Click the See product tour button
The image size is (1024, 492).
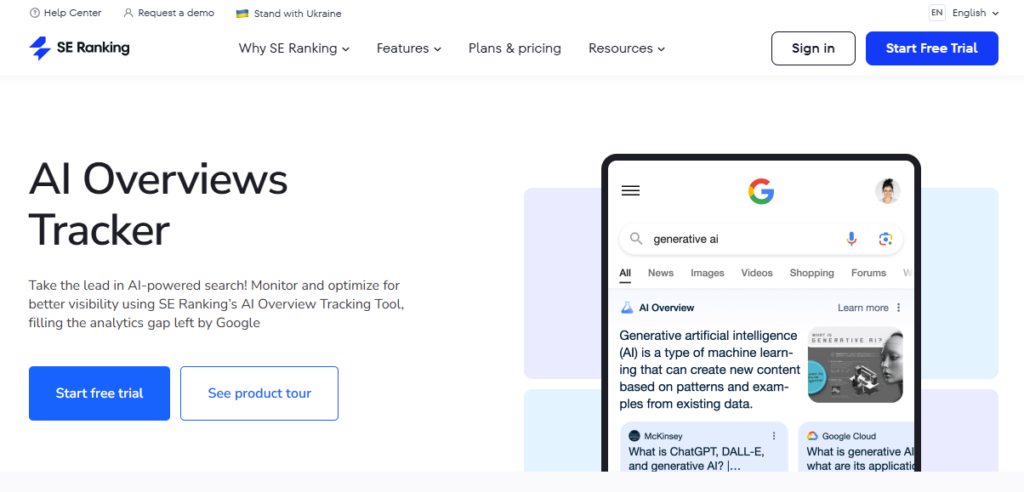pos(259,393)
